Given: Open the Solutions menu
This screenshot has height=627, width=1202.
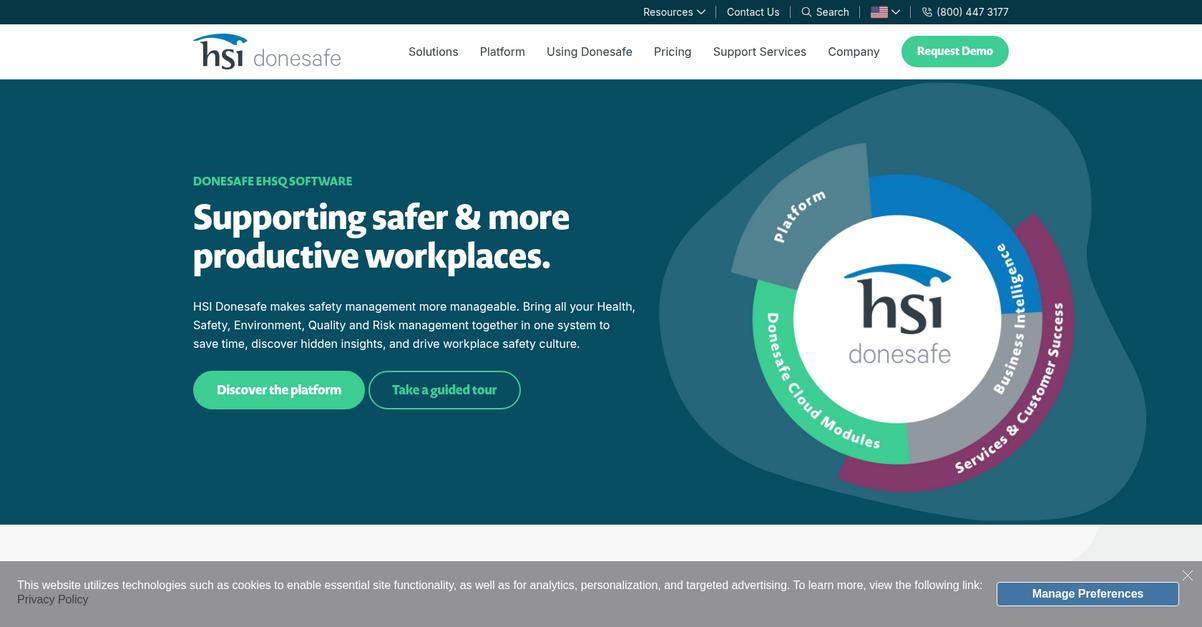Looking at the screenshot, I should [x=433, y=52].
